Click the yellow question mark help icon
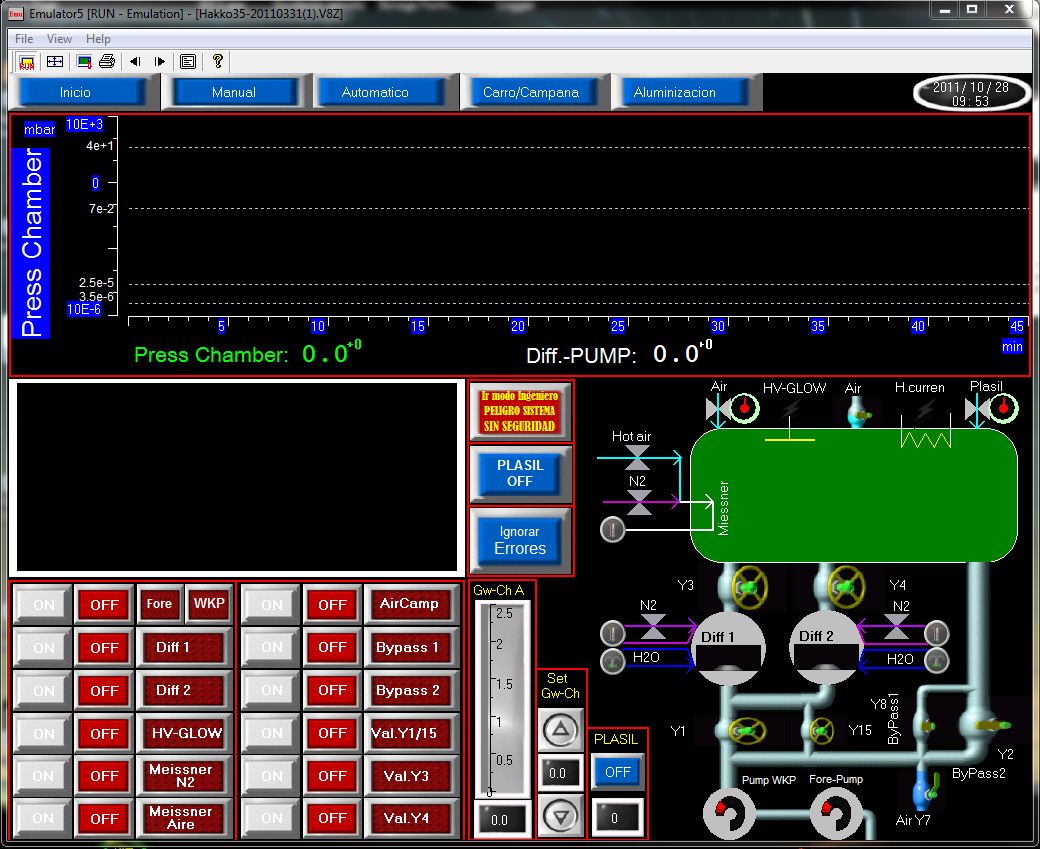The image size is (1040, 849). pos(217,61)
